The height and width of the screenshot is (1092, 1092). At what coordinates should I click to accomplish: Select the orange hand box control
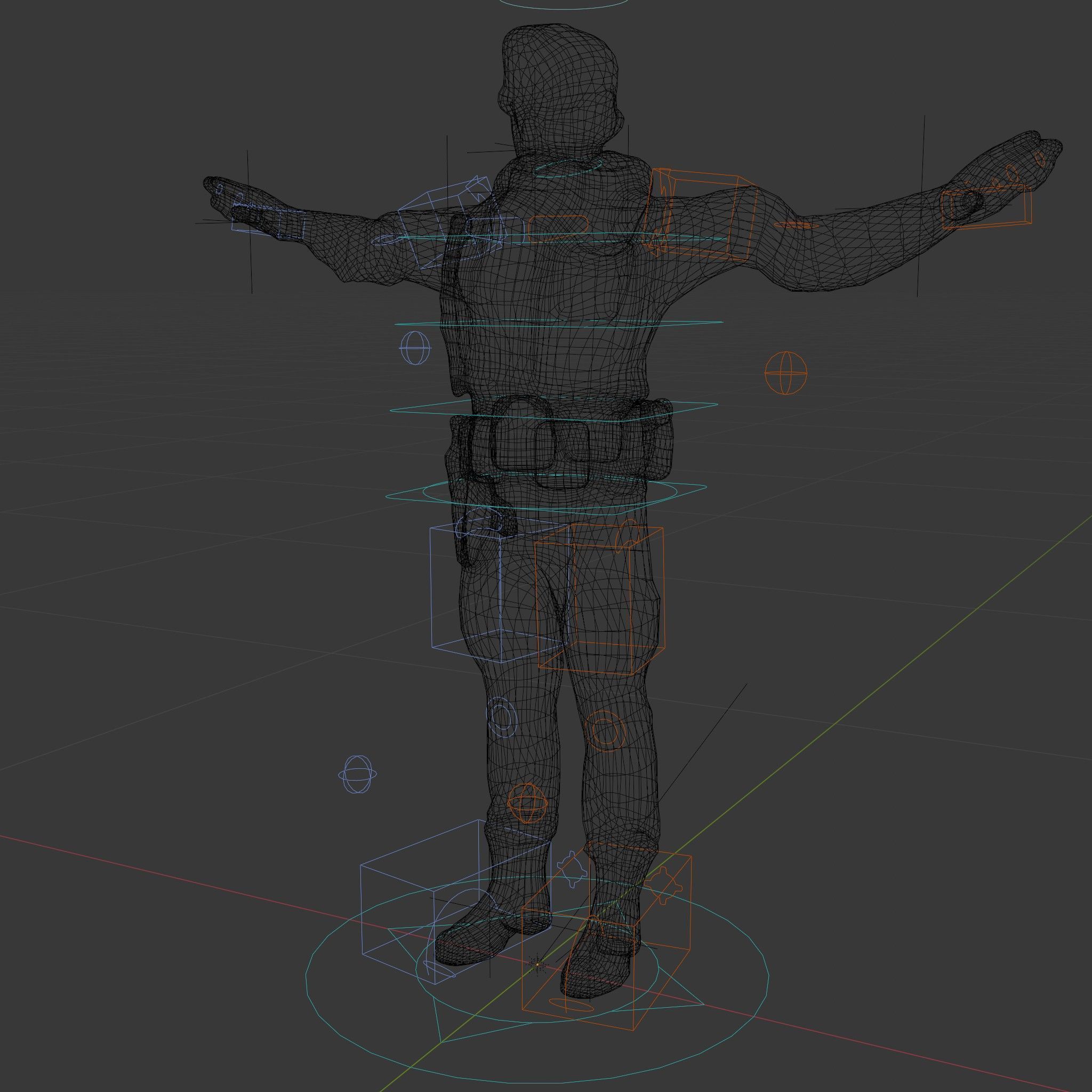(986, 207)
